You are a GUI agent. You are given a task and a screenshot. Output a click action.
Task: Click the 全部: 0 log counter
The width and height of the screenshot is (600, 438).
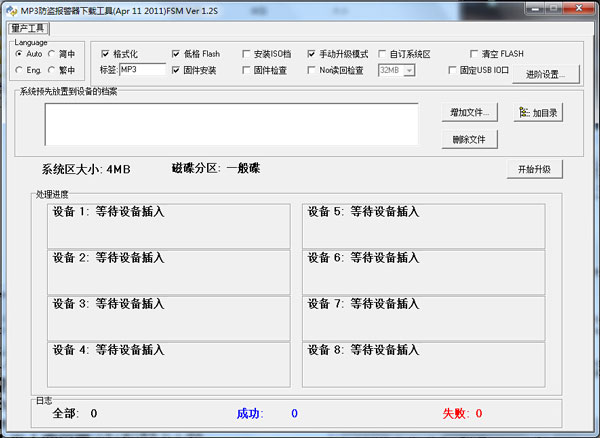click(75, 414)
